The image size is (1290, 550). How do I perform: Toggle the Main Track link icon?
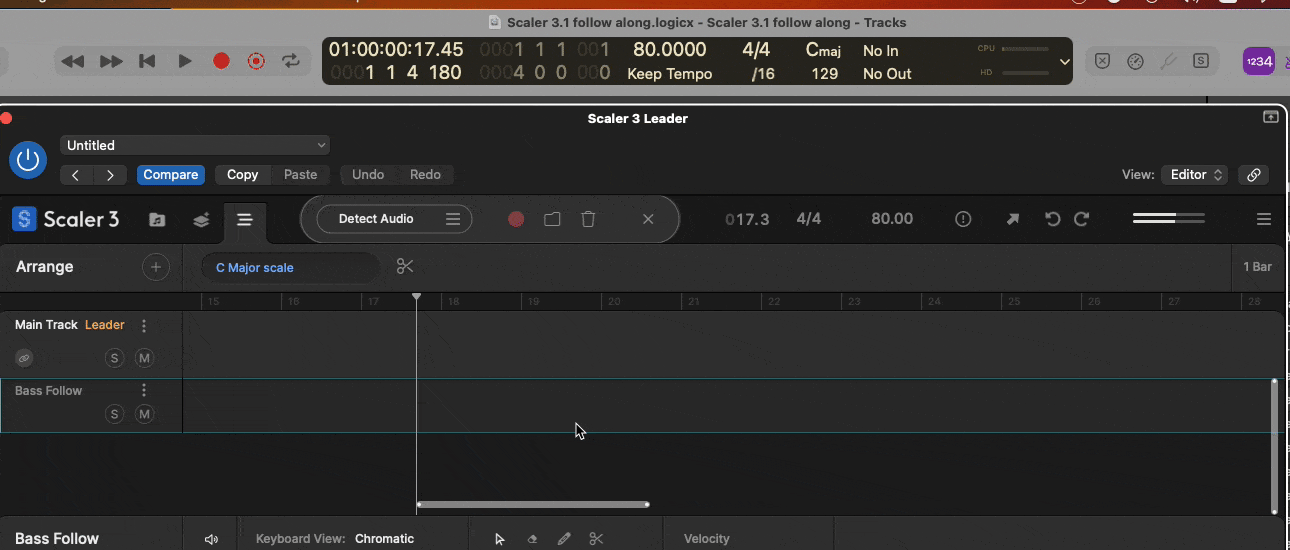tap(24, 358)
